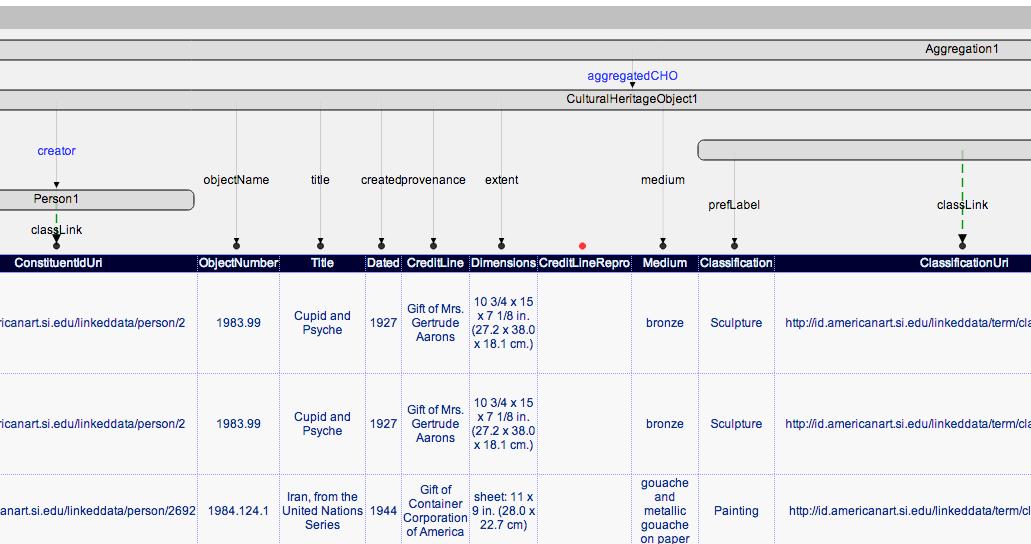Click the anchor dot above Dimensions column
Screen dimensions: 1031x544
click(501, 244)
